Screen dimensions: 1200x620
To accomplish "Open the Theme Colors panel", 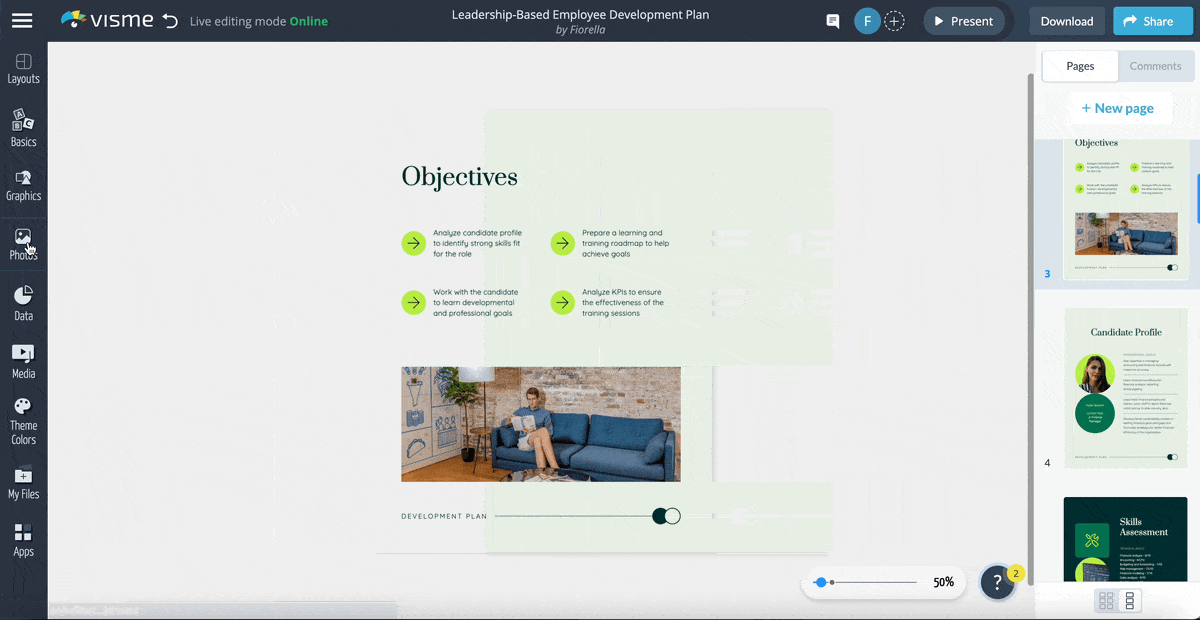I will pos(23,420).
